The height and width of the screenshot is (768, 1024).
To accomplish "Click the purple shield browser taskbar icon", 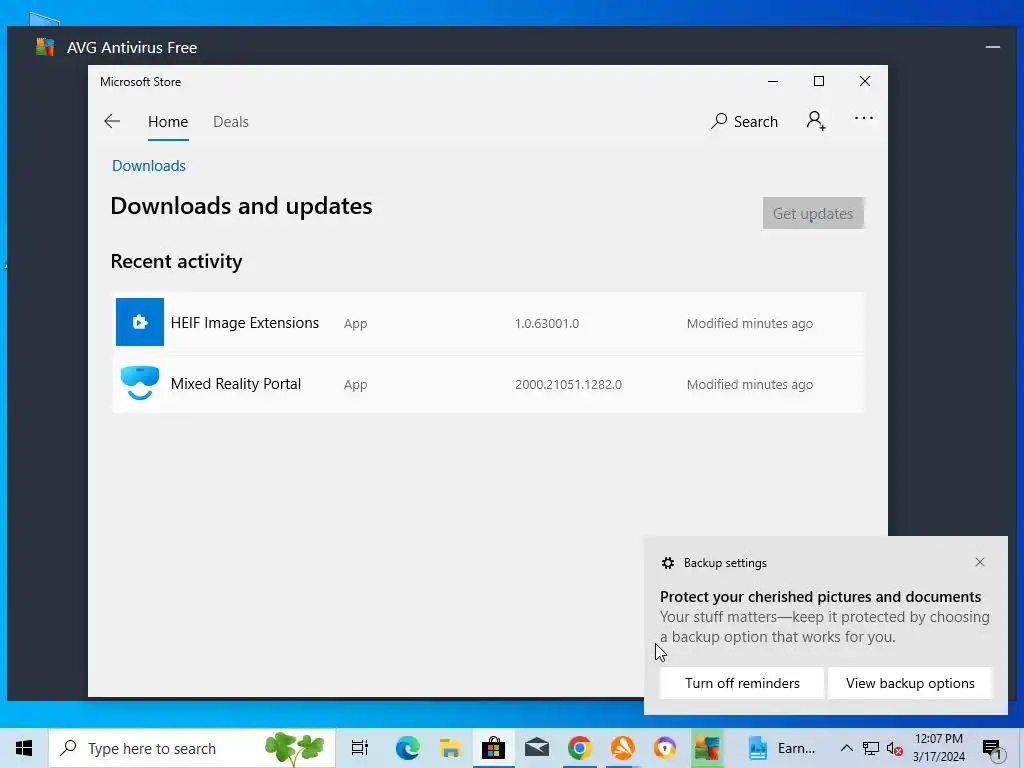I will click(665, 748).
